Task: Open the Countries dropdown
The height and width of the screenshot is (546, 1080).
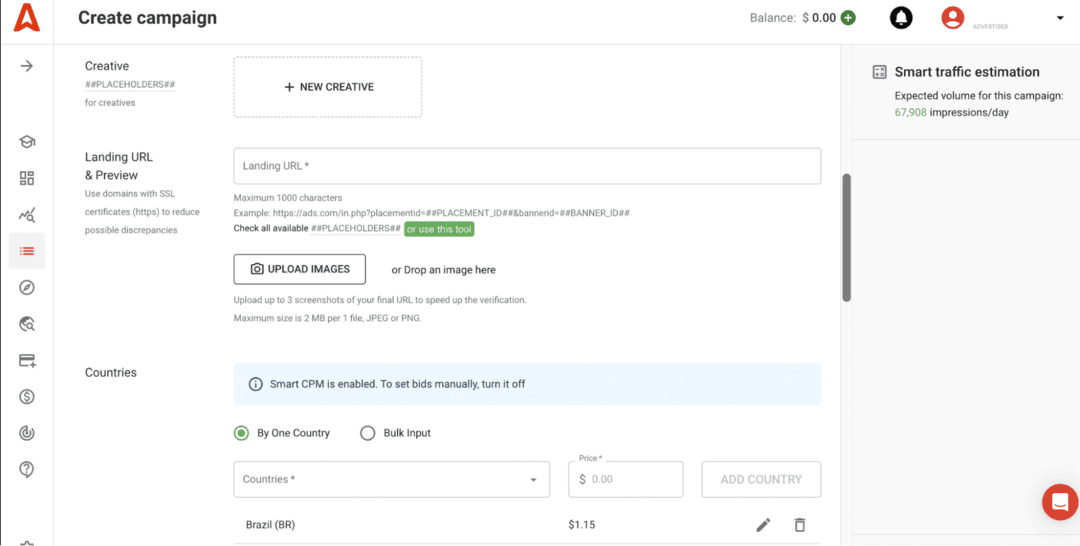Action: pos(391,480)
